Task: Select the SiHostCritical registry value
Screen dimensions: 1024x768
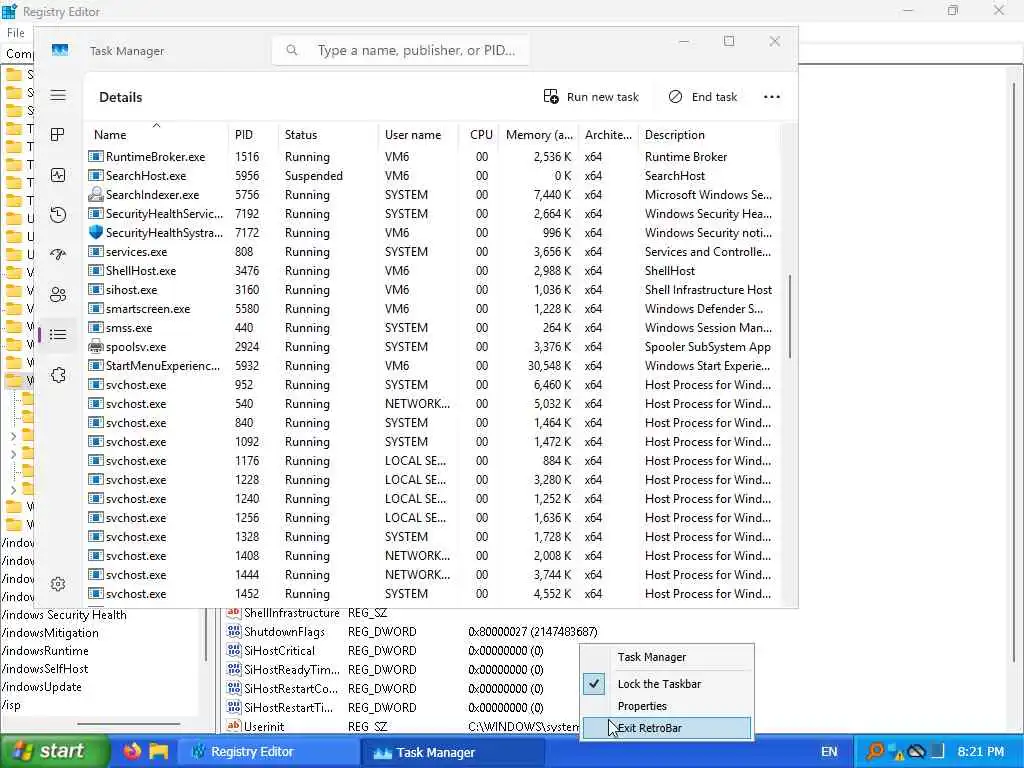Action: [279, 650]
